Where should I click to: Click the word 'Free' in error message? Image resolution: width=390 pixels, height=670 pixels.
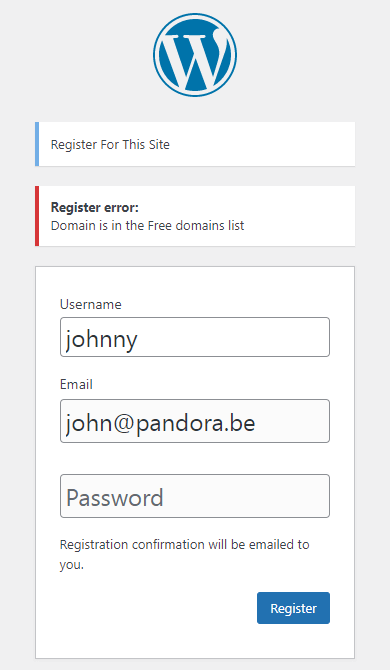point(160,225)
